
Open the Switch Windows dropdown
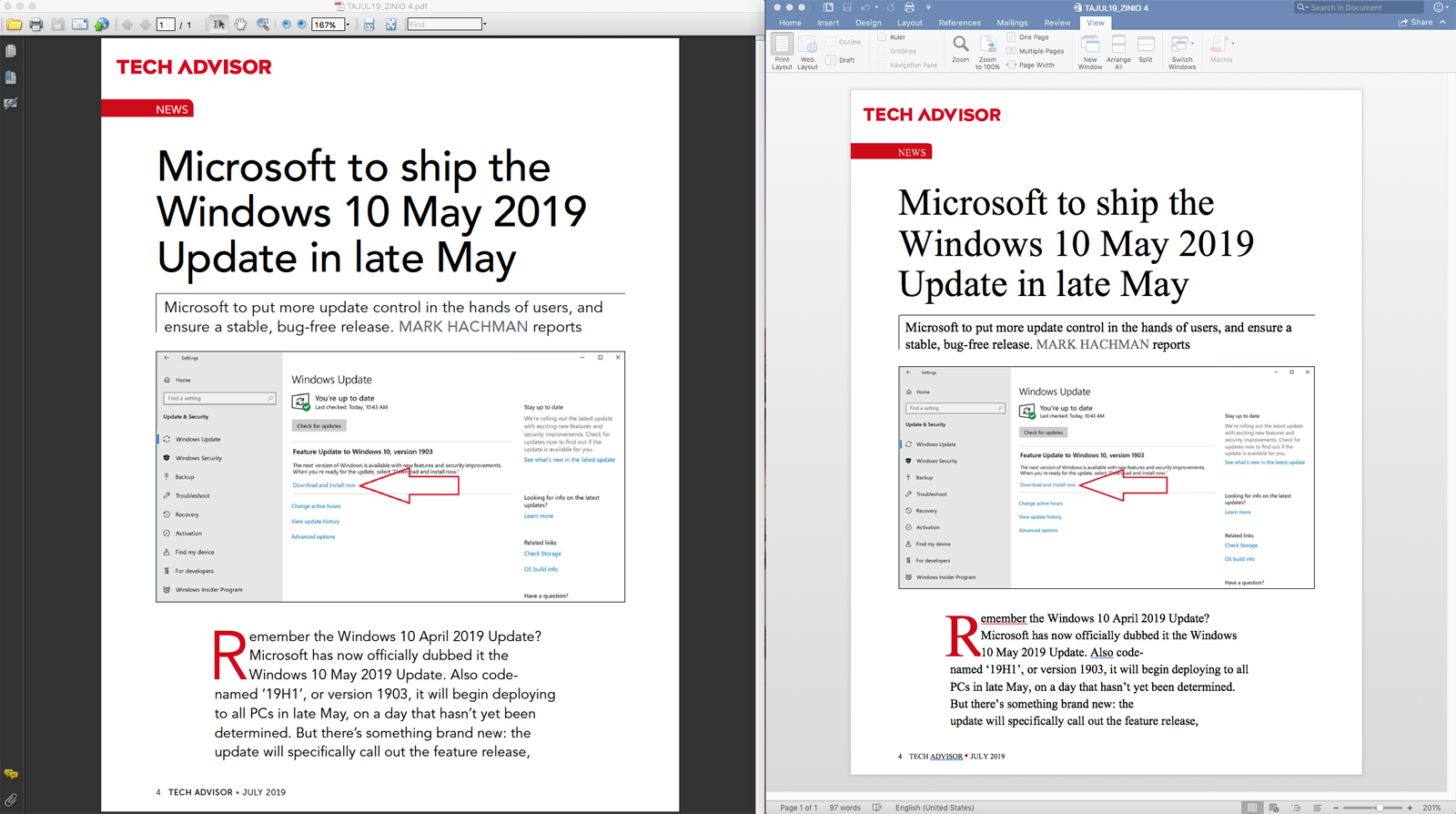point(1181,51)
